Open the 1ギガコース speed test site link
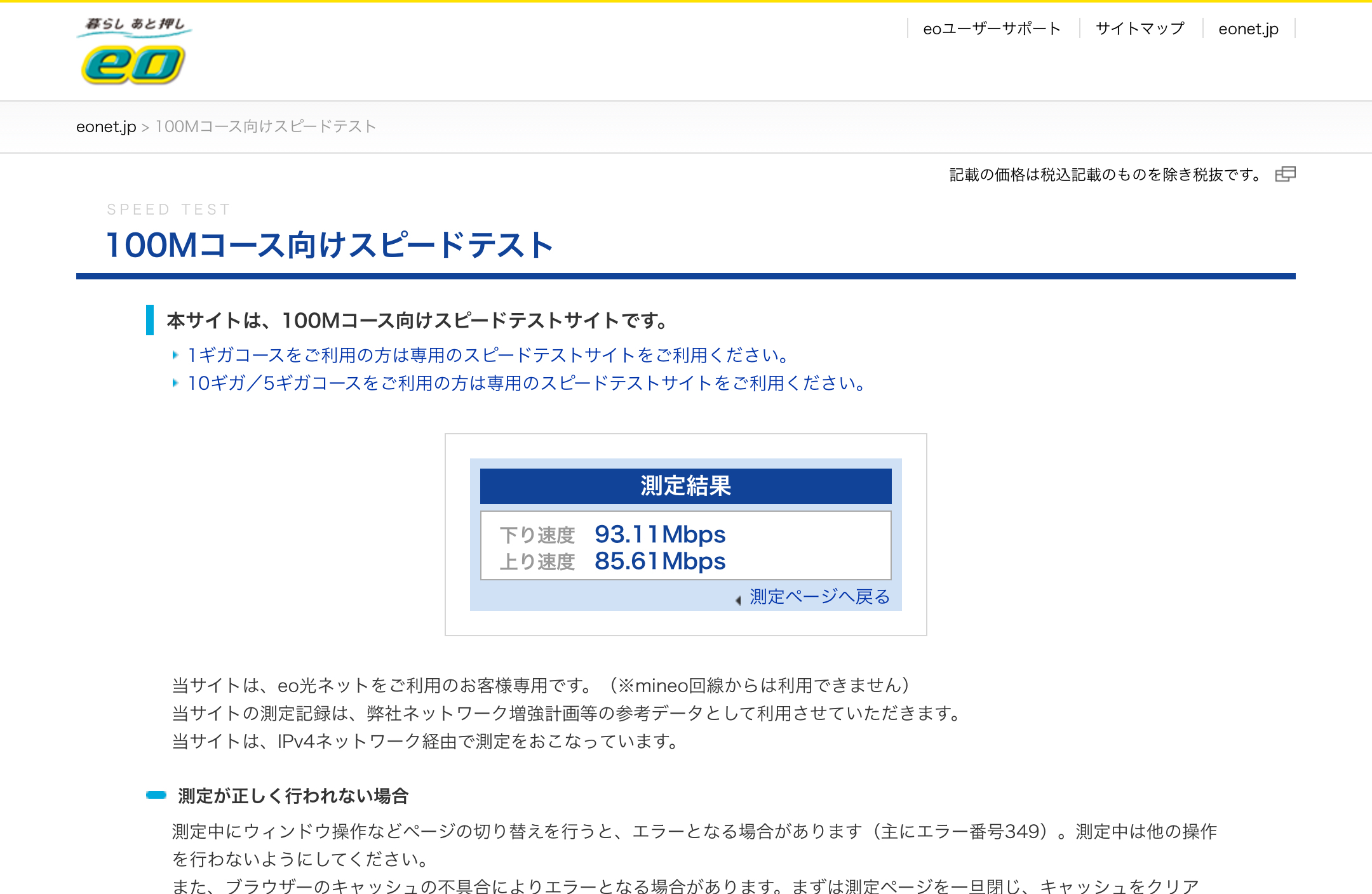 488,355
